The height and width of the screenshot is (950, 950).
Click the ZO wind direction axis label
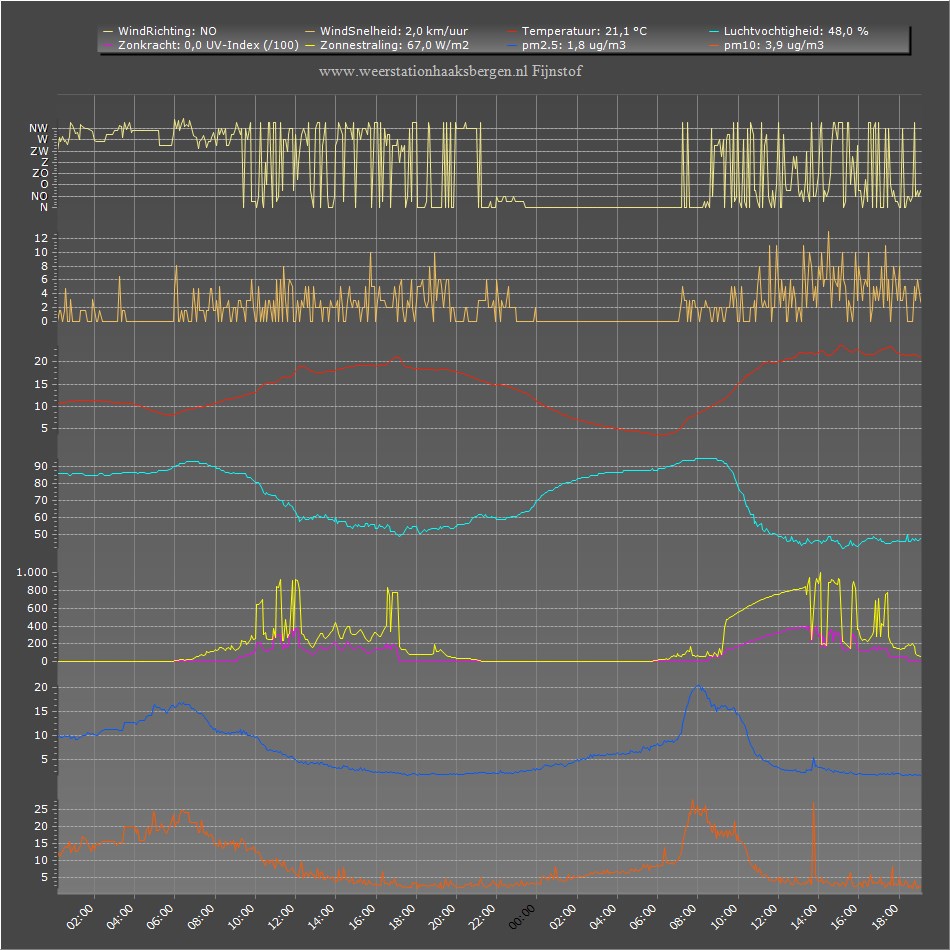40,173
